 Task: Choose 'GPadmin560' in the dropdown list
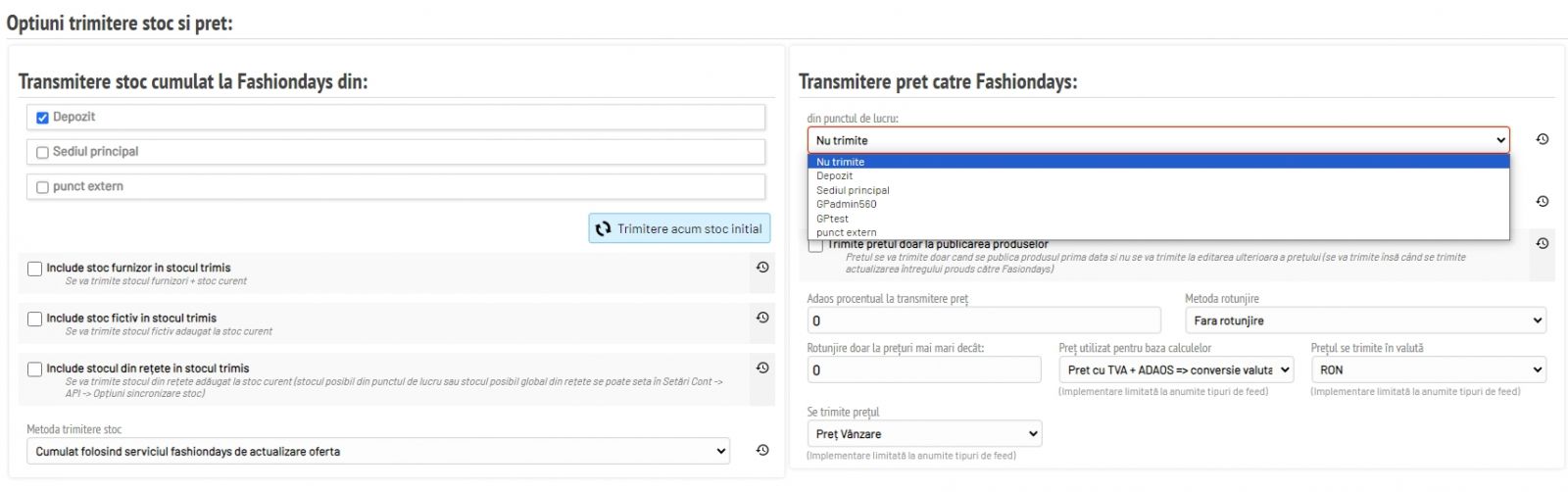[x=846, y=205]
